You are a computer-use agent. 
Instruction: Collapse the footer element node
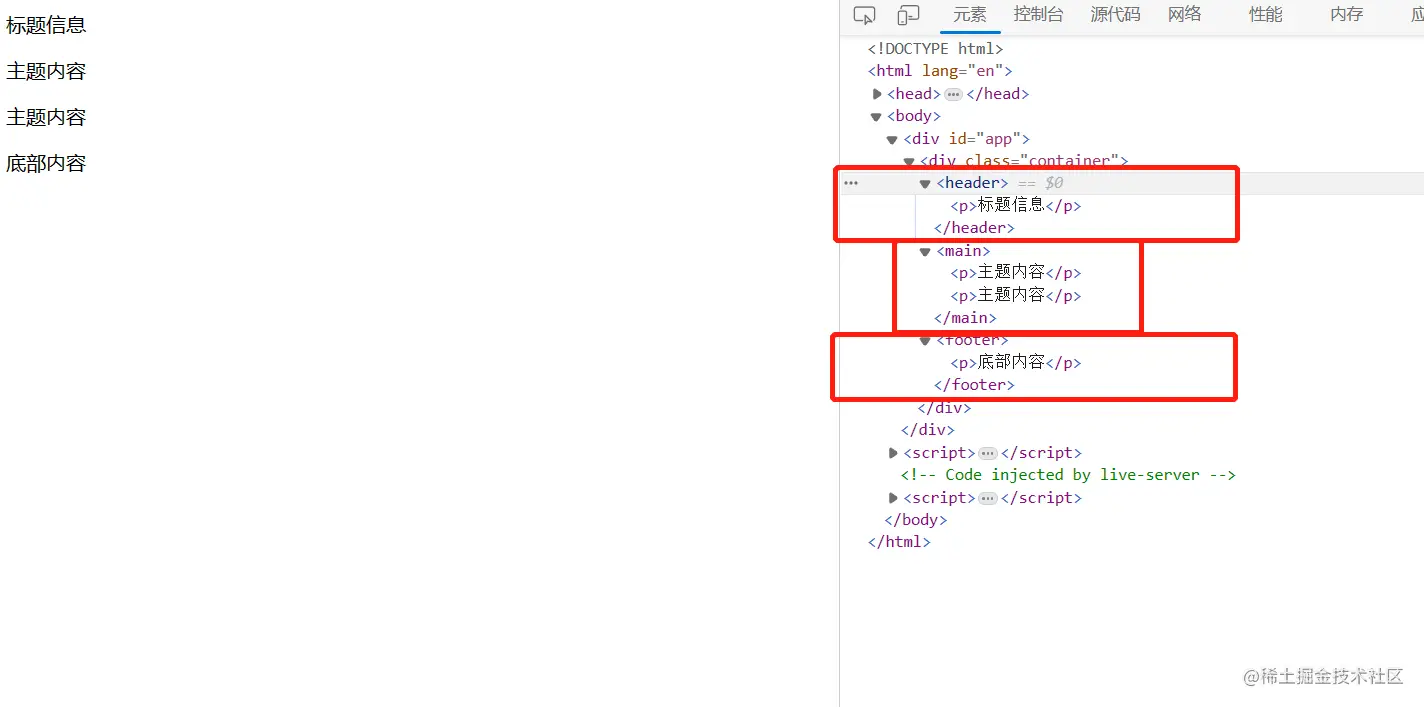925,341
